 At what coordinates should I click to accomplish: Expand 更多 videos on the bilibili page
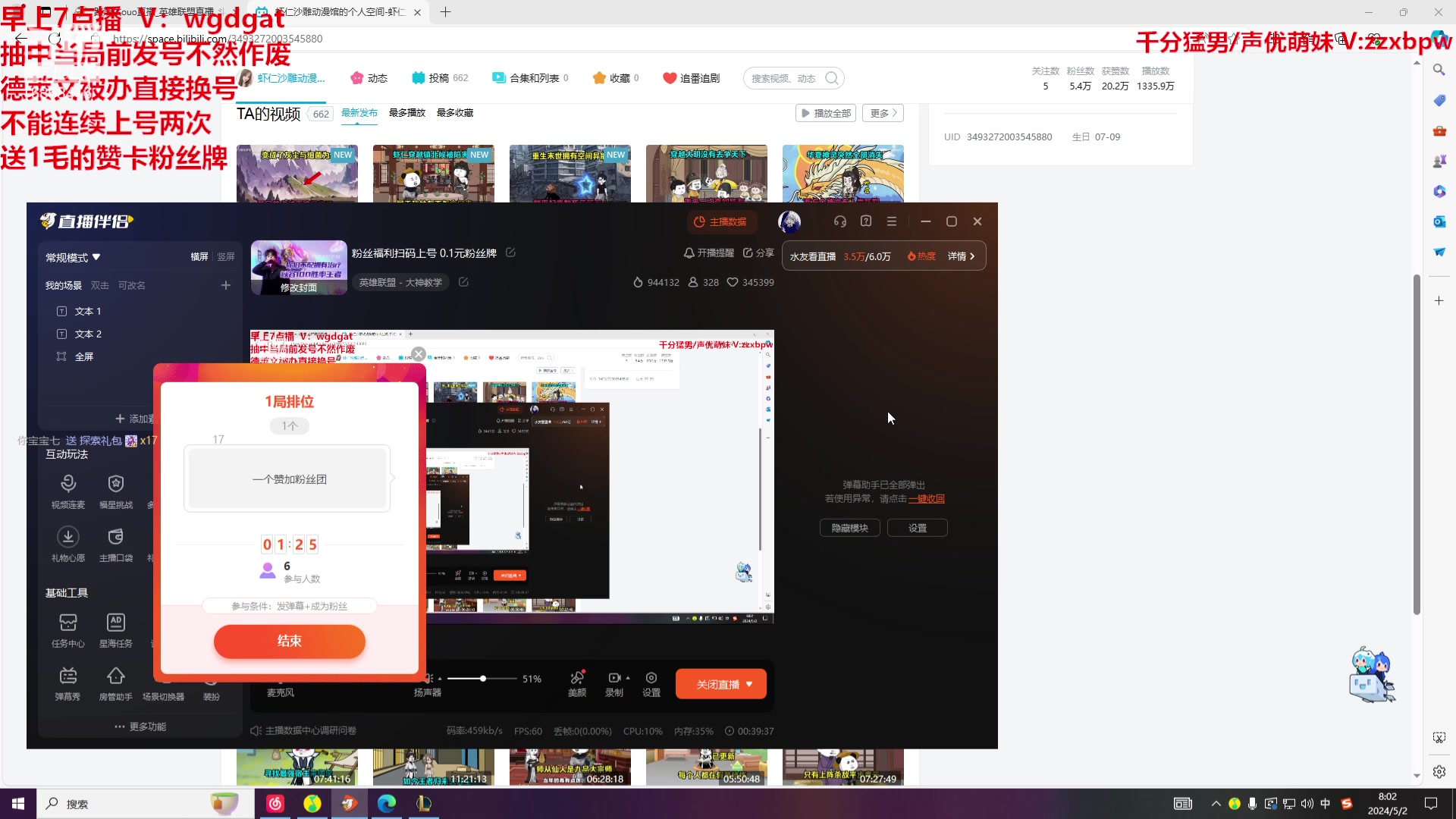[x=883, y=113]
